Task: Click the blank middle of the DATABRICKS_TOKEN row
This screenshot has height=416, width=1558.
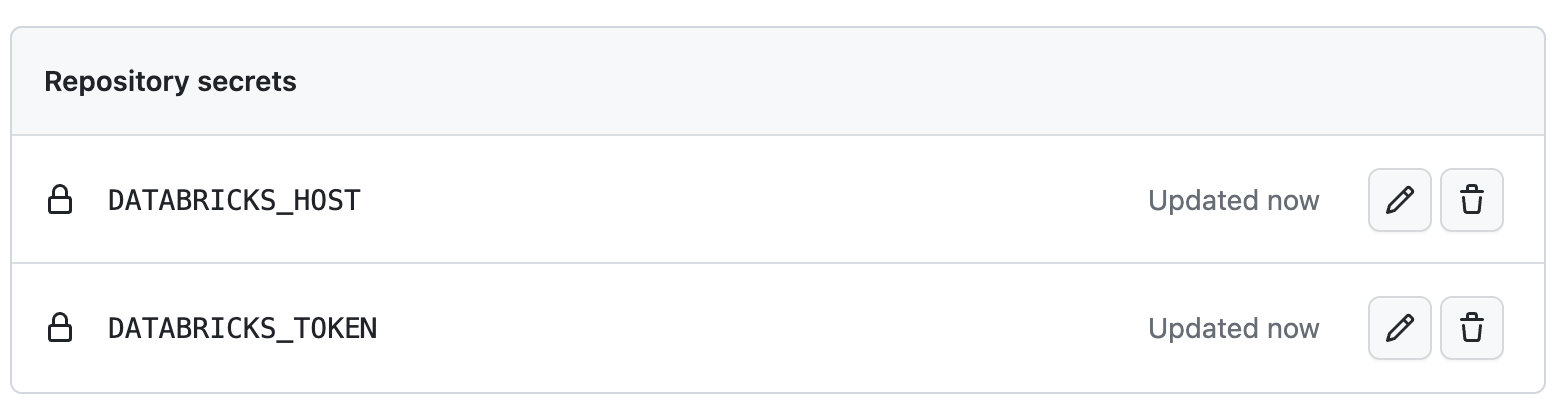Action: [x=750, y=328]
